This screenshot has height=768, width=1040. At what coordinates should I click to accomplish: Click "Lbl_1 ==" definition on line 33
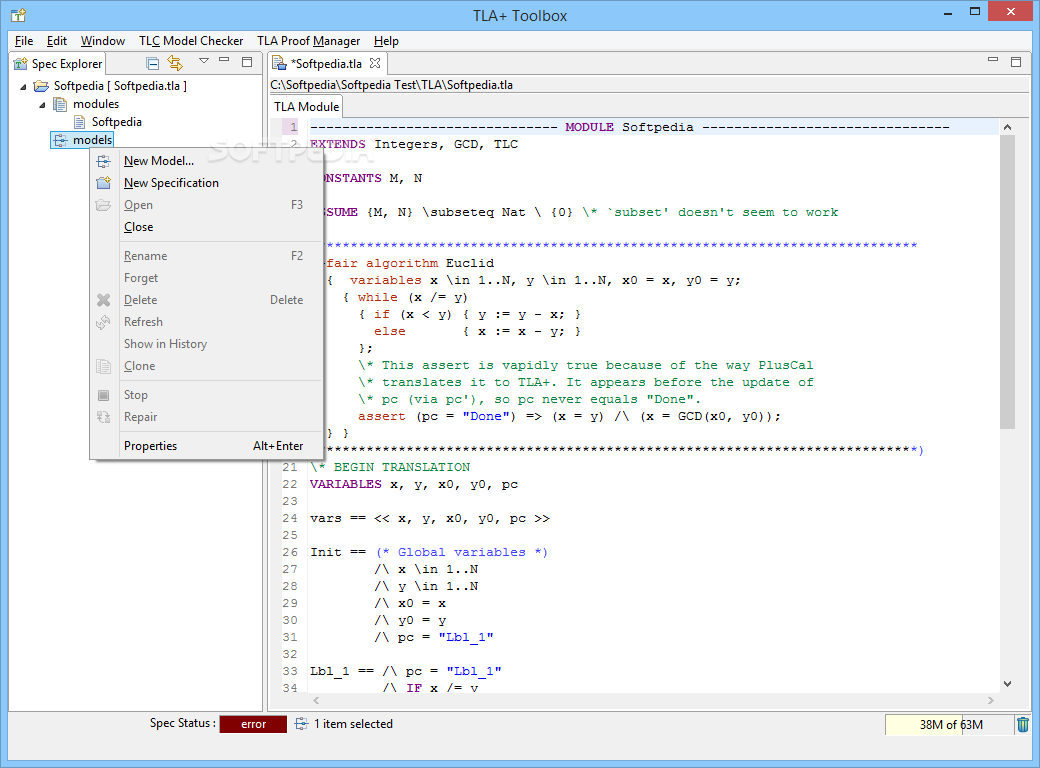pyautogui.click(x=342, y=671)
